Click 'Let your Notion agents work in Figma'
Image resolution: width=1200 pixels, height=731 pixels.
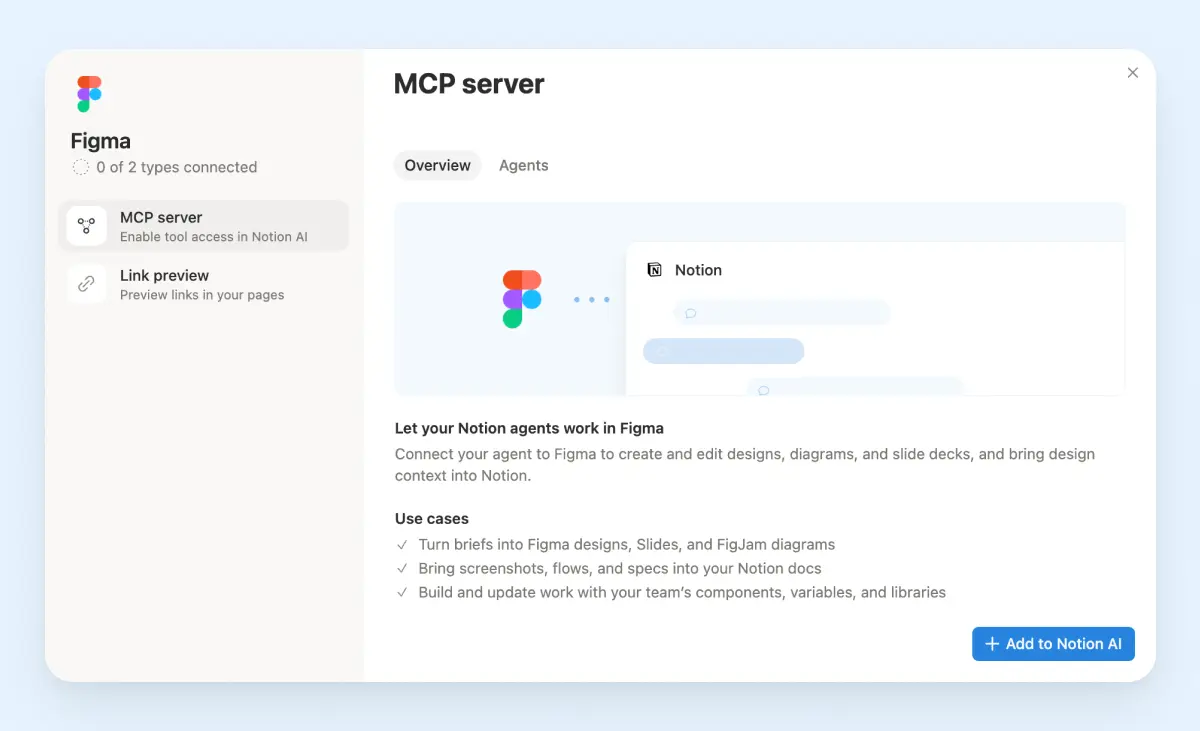point(529,428)
